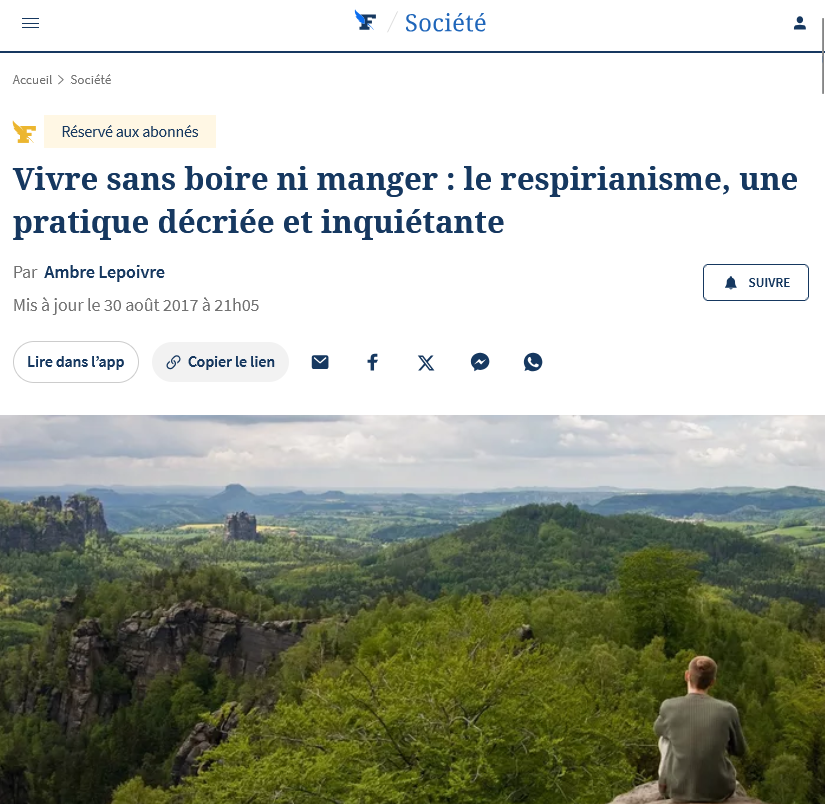Click the landscape article hero image
The width and height of the screenshot is (825, 804).
pyautogui.click(x=412, y=609)
